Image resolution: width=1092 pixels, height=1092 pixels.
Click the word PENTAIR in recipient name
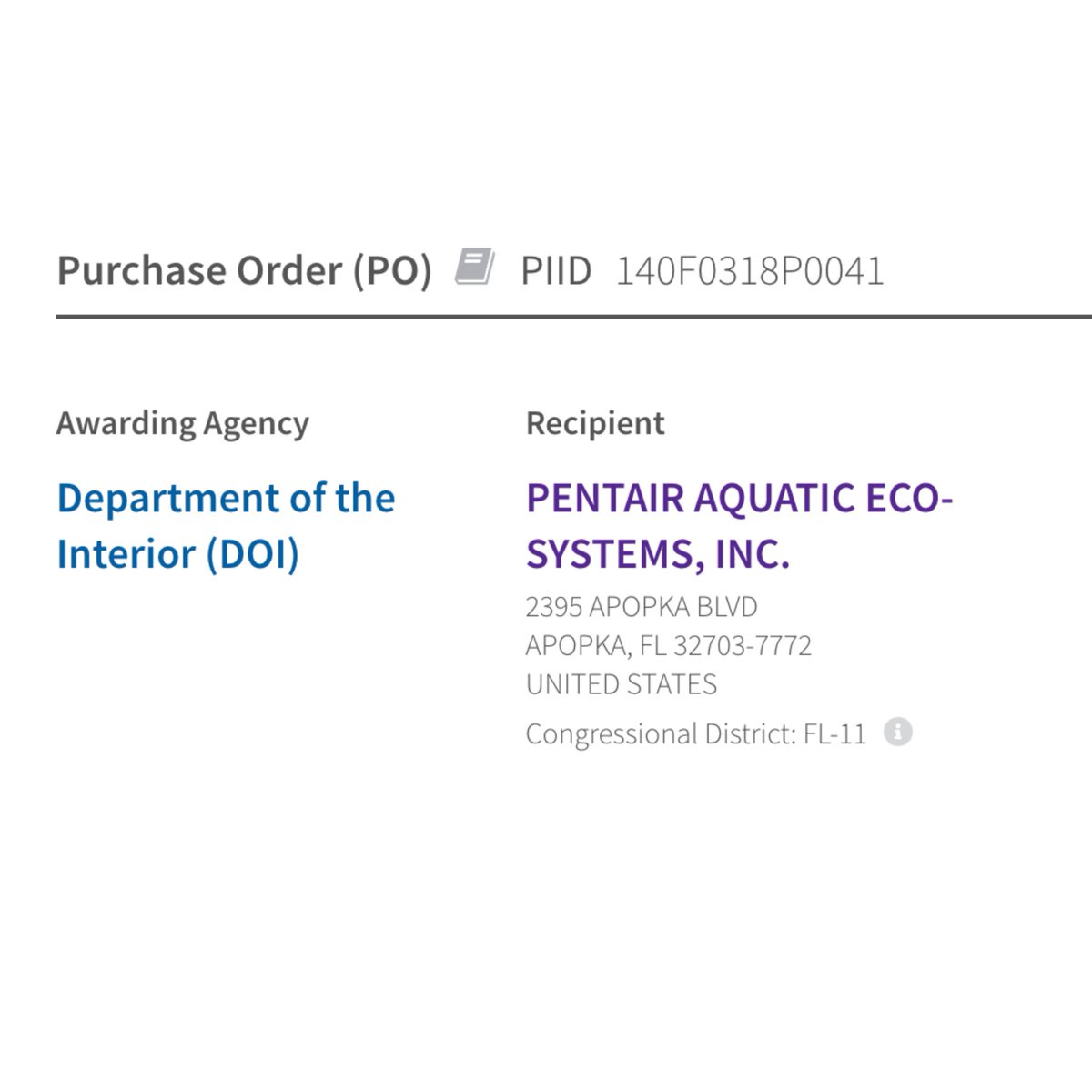605,499
